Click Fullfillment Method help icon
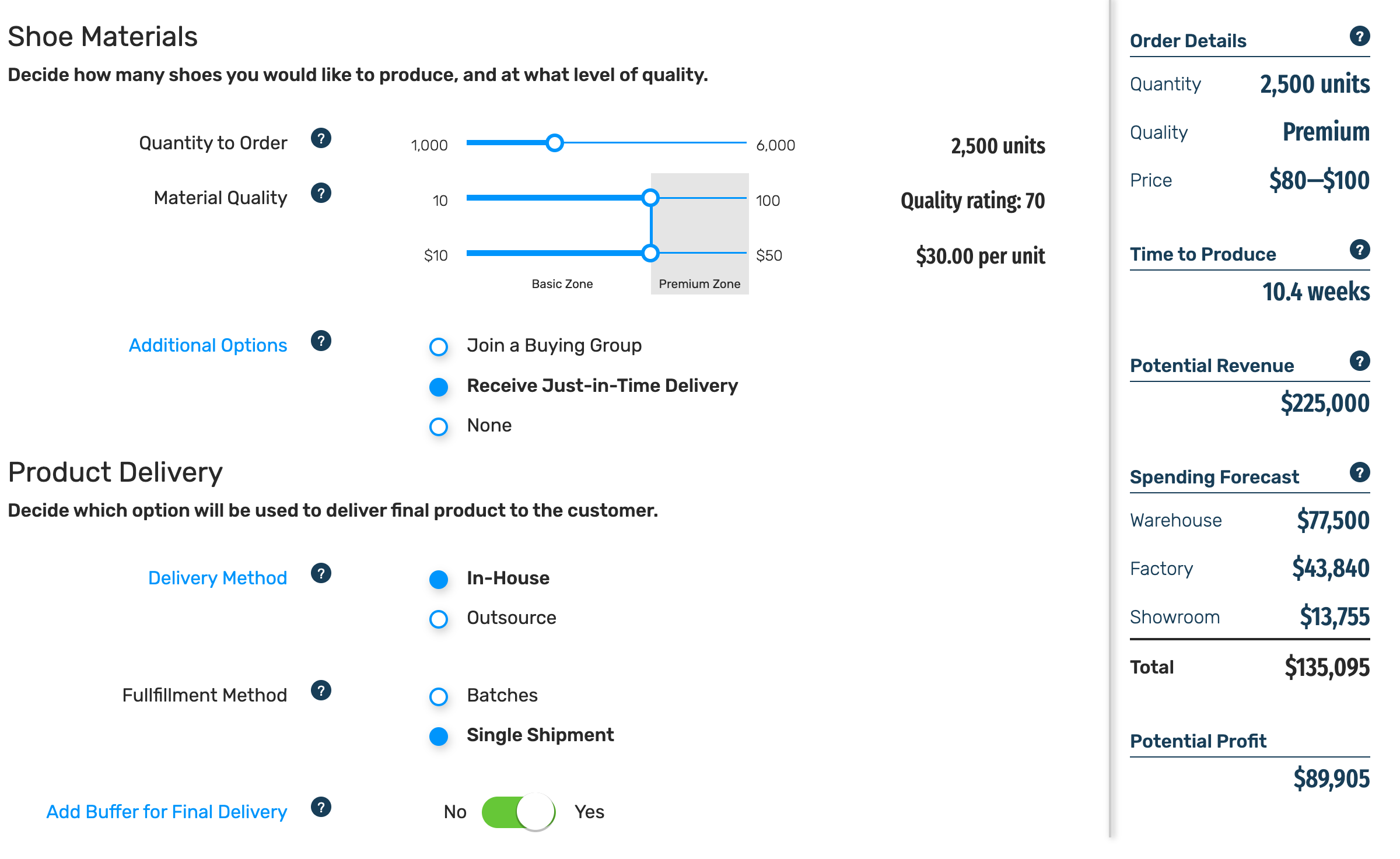This screenshot has height=859, width=1400. coord(321,691)
